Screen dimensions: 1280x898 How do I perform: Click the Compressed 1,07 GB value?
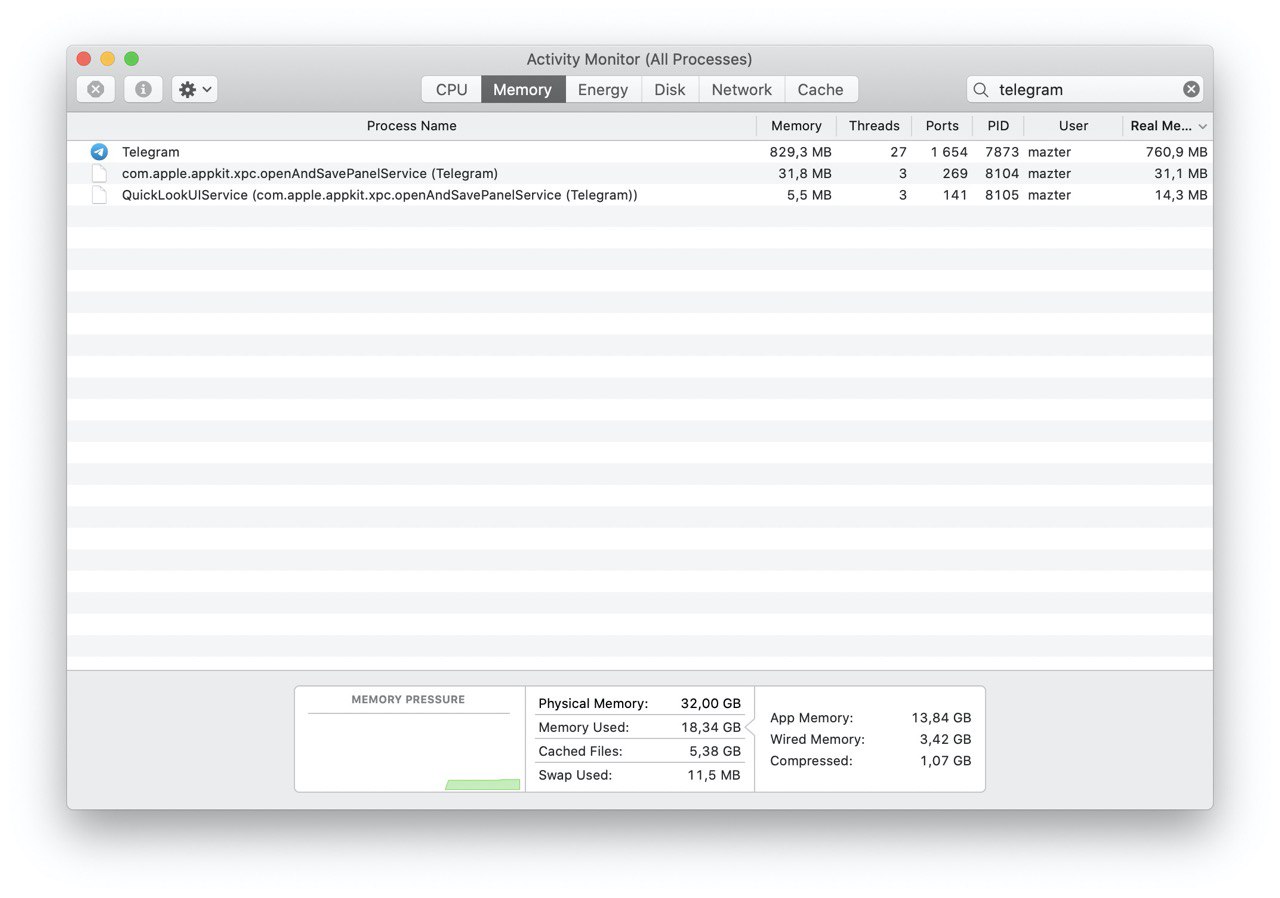point(945,761)
